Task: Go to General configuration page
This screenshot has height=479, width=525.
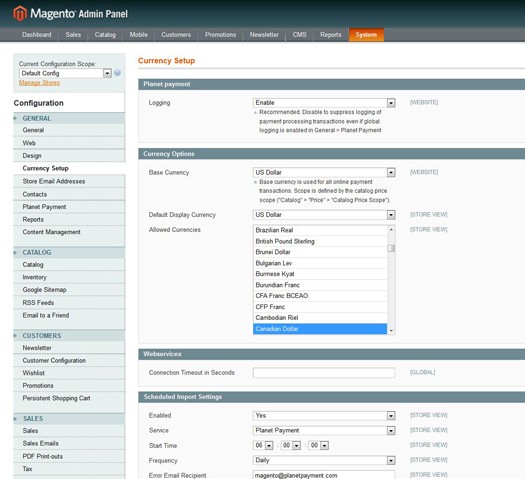Action: click(69, 130)
